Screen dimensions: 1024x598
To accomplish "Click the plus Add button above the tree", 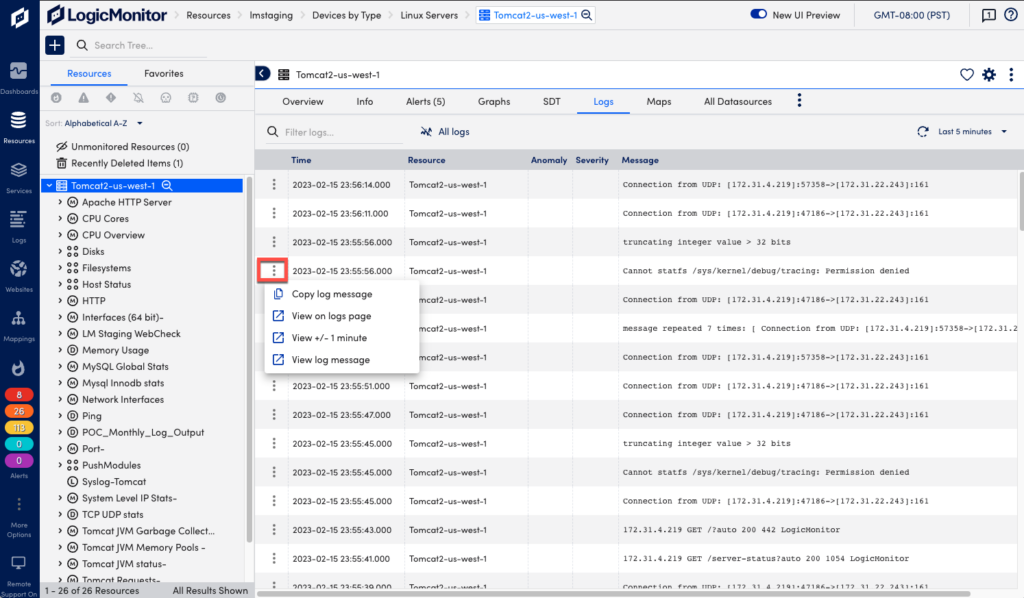I will tap(55, 45).
